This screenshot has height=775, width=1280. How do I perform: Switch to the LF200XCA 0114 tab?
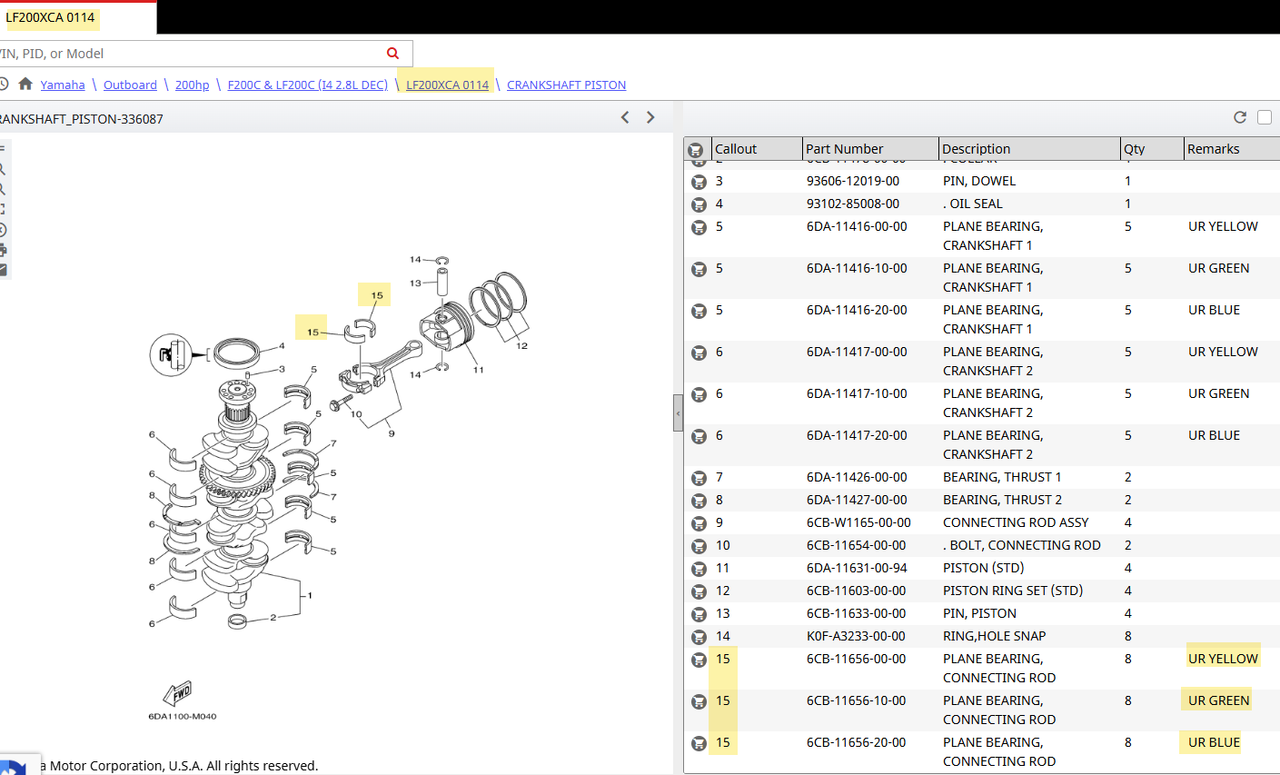[51, 17]
